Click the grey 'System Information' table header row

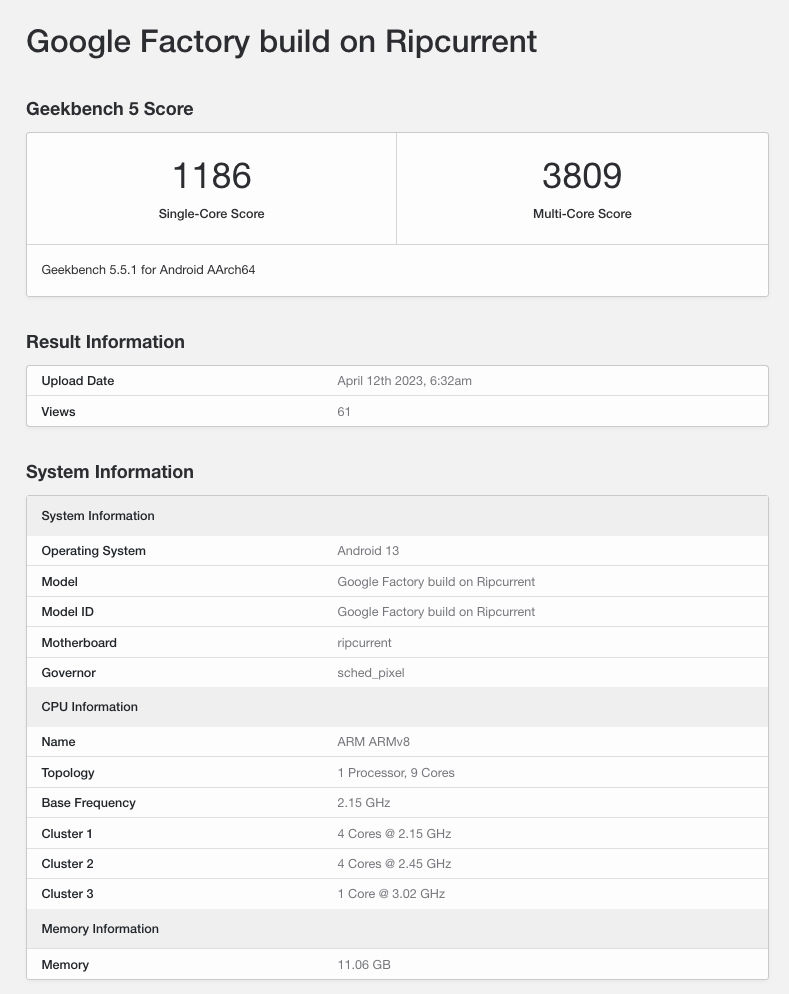click(x=397, y=516)
